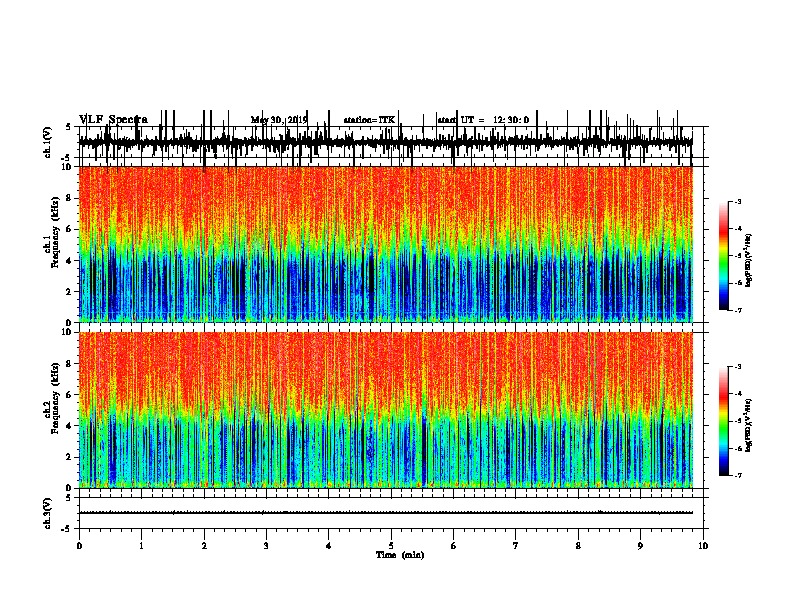Click the ch.2 spectrogram color scale bar
792x612 pixels.
click(724, 421)
